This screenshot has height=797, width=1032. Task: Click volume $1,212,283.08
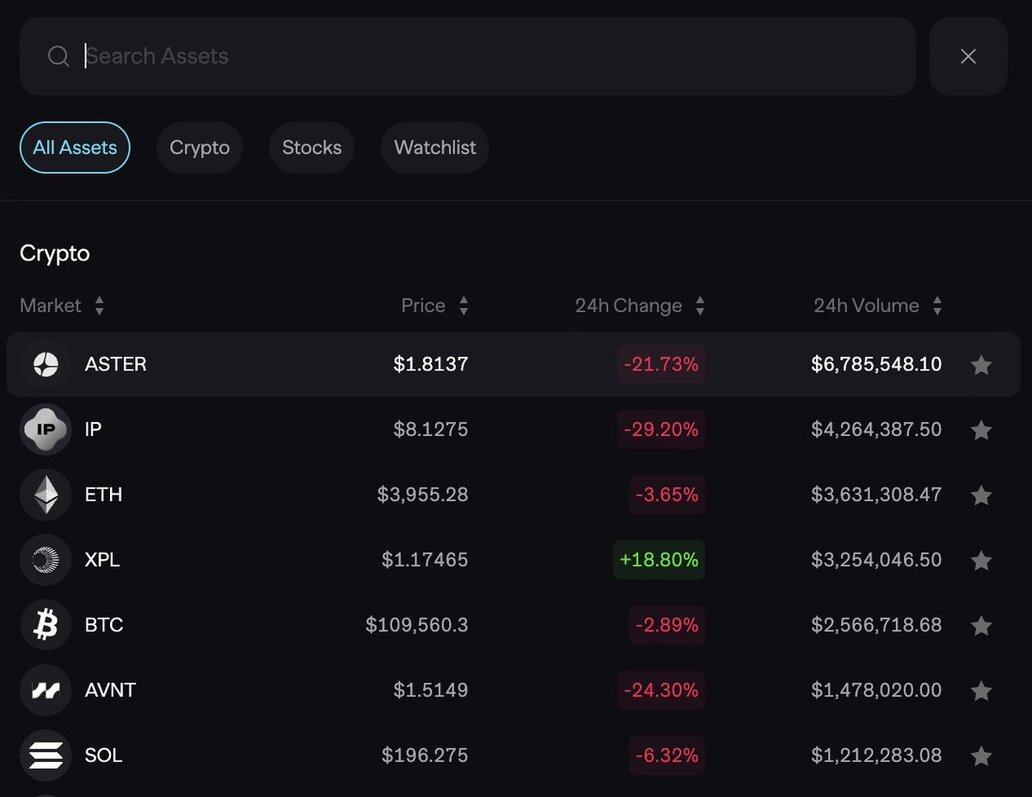tap(876, 755)
